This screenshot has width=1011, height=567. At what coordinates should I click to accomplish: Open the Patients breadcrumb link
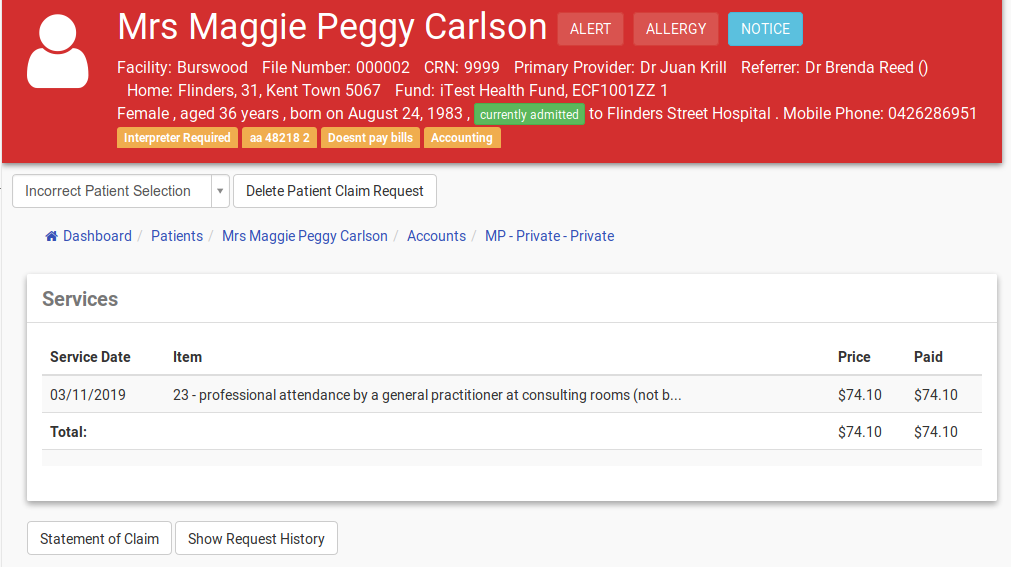[177, 236]
